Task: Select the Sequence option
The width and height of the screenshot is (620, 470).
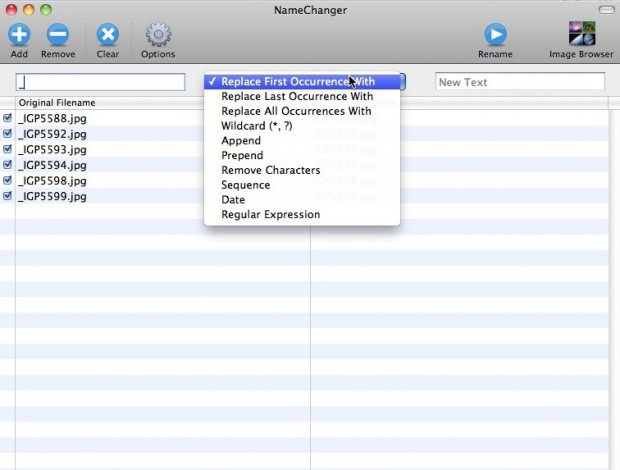Action: [x=302, y=185]
